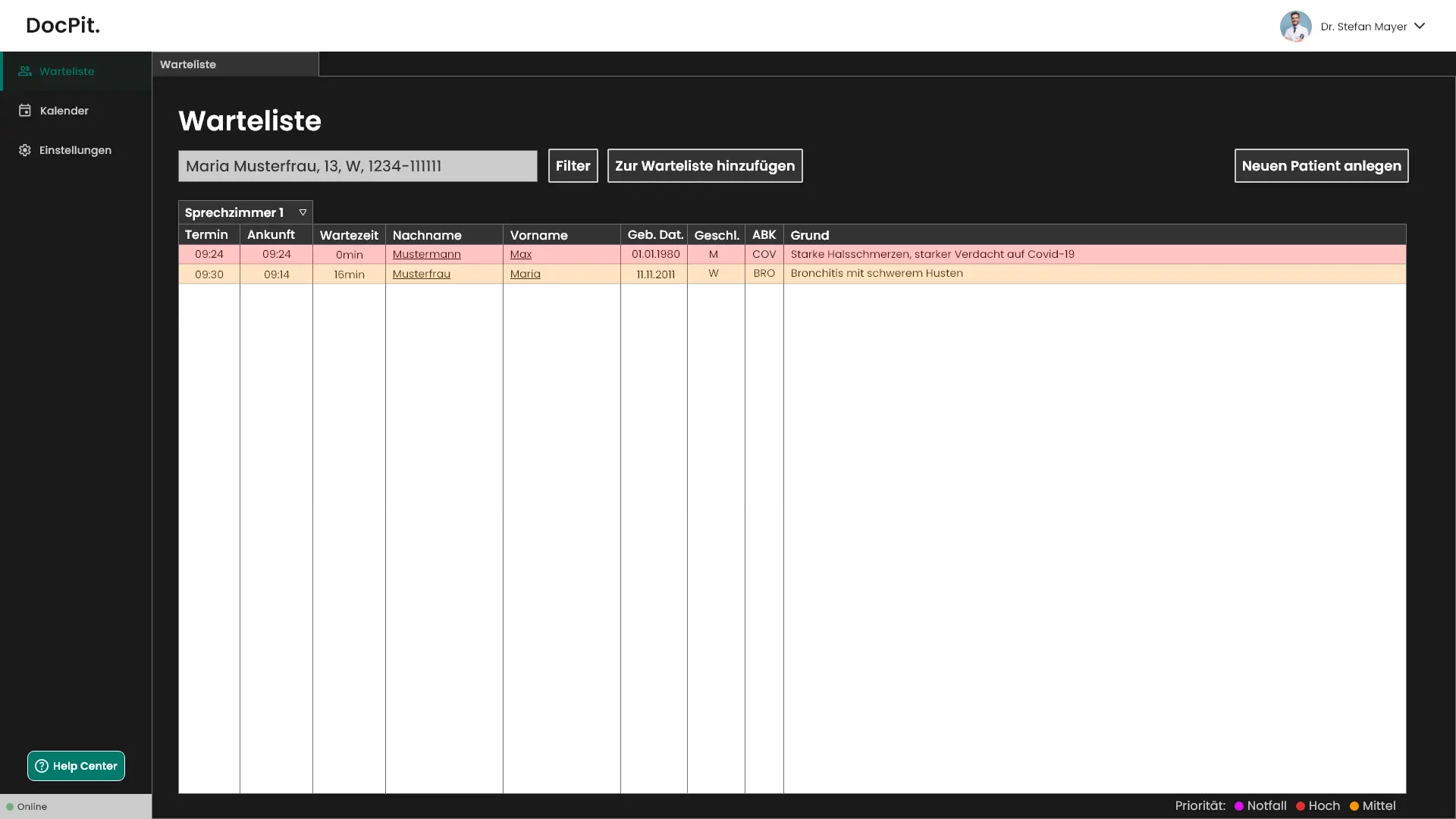Click the Bronchitis mit schwerem Husten cell
The image size is (1456, 819).
click(1095, 274)
